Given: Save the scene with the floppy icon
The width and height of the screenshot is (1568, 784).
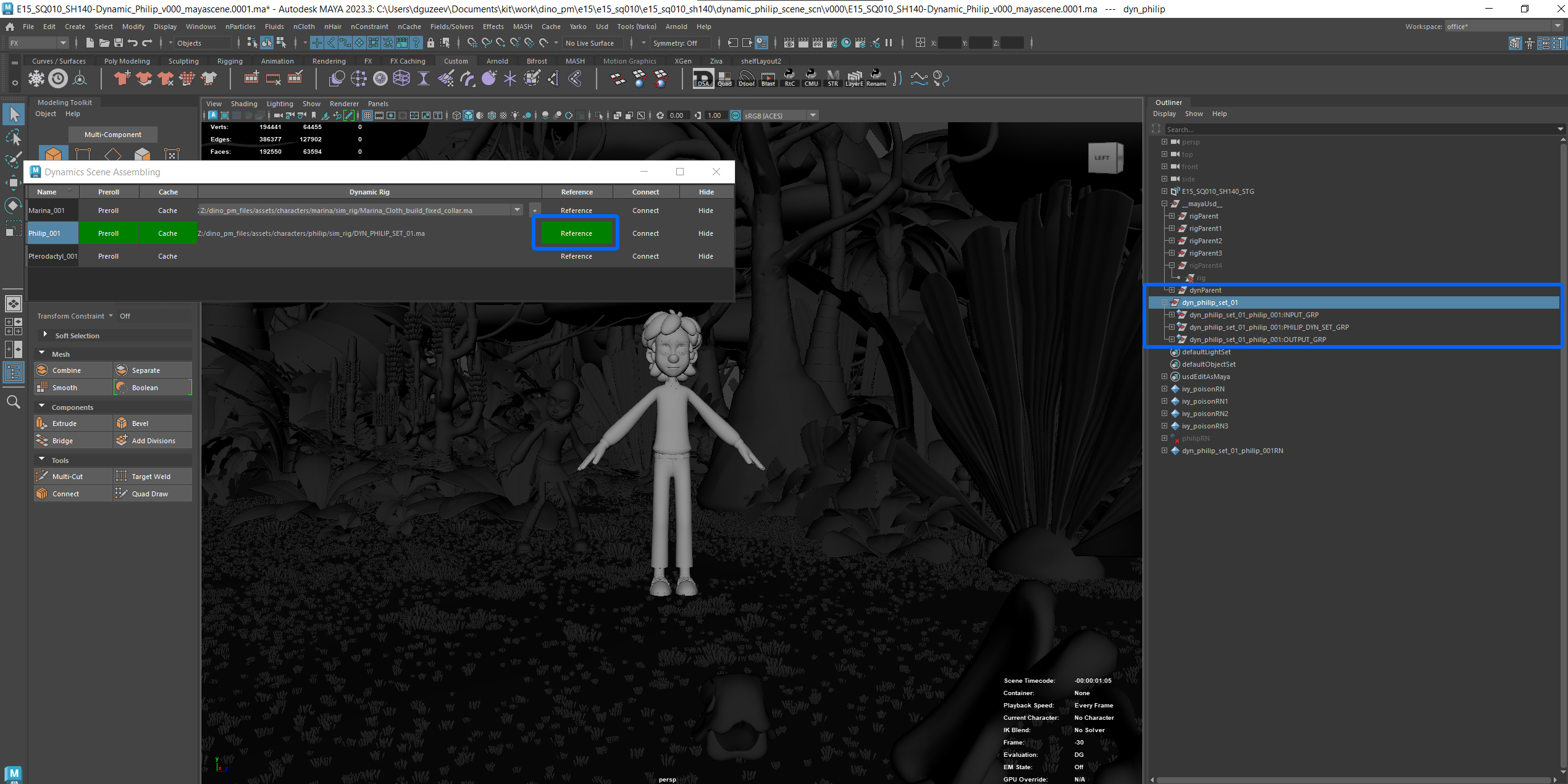Looking at the screenshot, I should click(118, 43).
